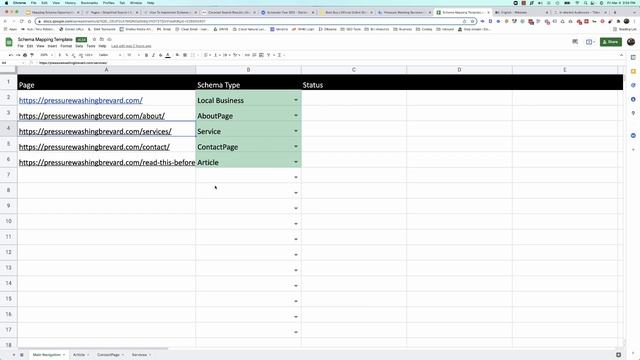Click the redo icon in toolbar

[18, 55]
